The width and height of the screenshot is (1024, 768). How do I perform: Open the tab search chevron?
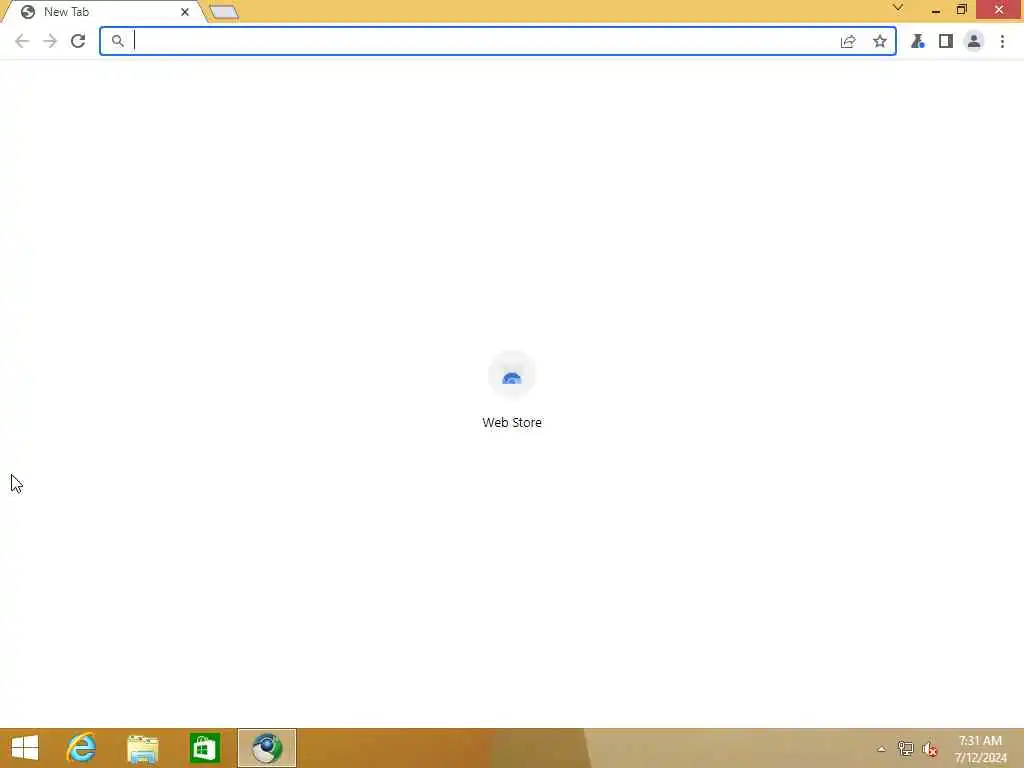click(x=898, y=7)
